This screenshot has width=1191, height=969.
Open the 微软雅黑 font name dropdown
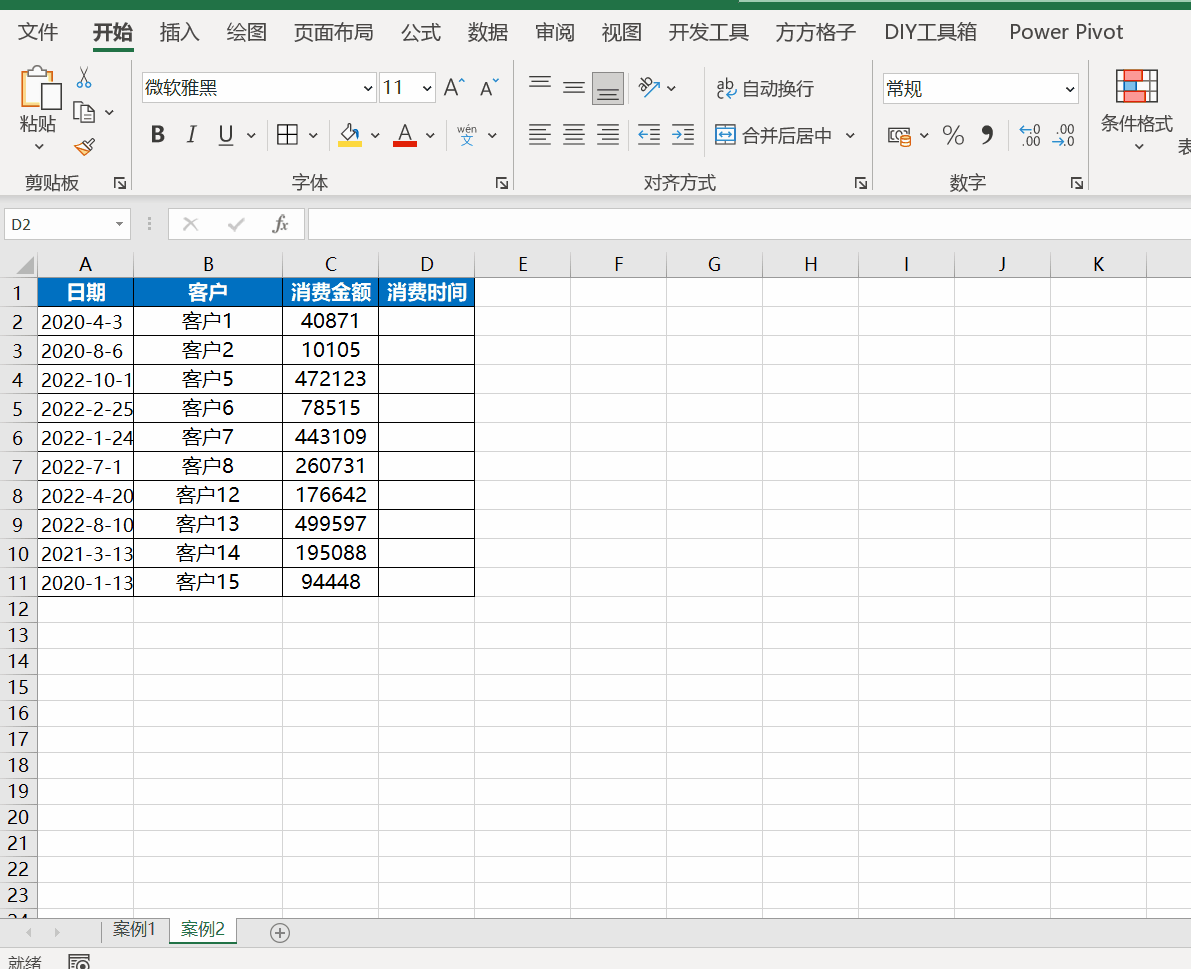pos(368,89)
